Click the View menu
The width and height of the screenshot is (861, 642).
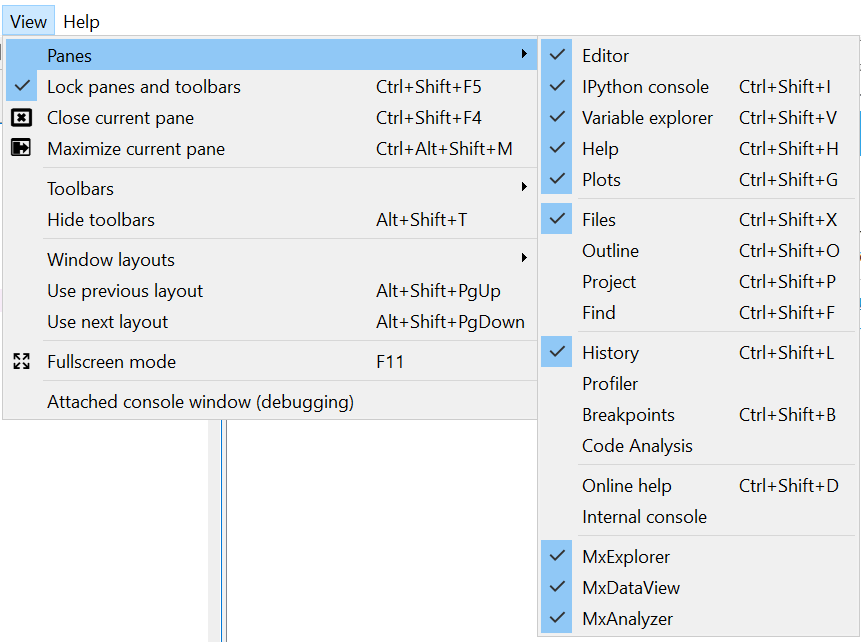click(x=29, y=21)
